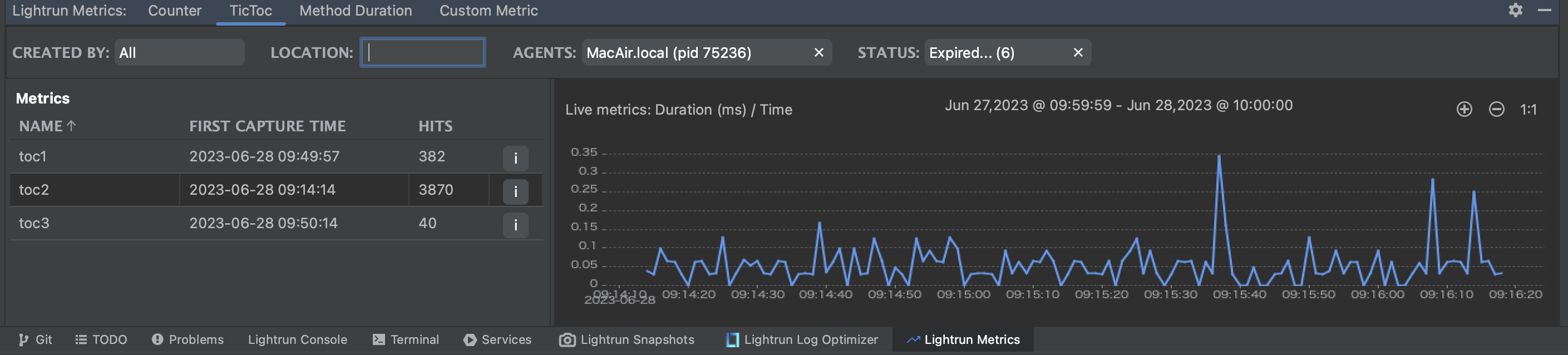Screen dimensions: 1568x355
Task: Show info for toc2 metric
Action: [x=515, y=191]
